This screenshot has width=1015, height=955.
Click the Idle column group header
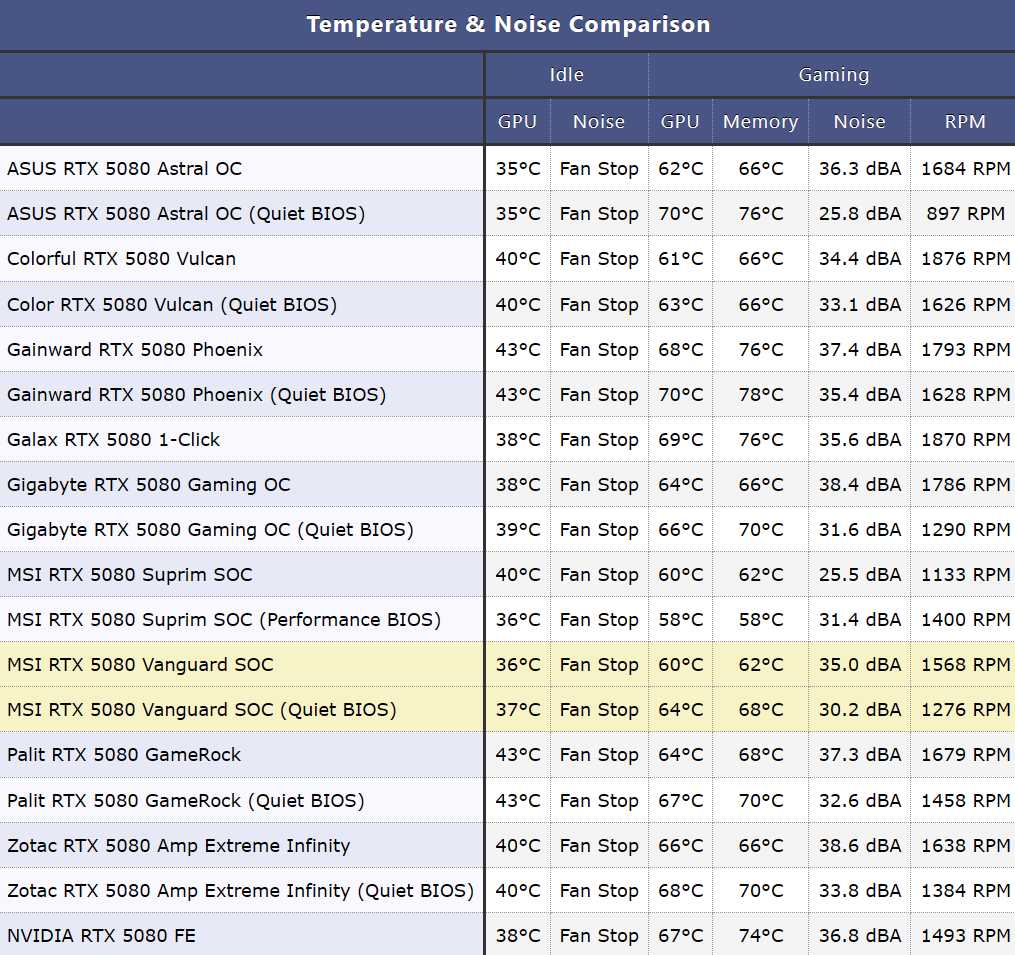(566, 75)
